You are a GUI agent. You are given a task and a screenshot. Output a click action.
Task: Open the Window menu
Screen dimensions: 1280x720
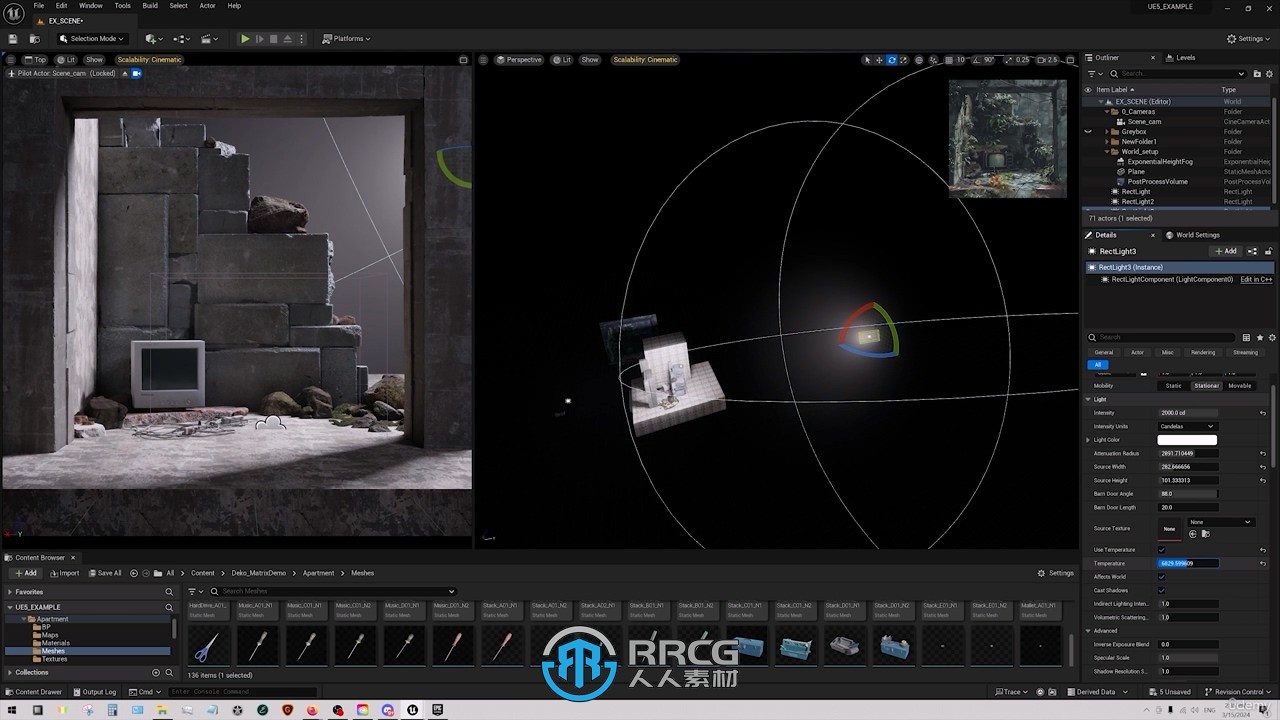pyautogui.click(x=91, y=6)
